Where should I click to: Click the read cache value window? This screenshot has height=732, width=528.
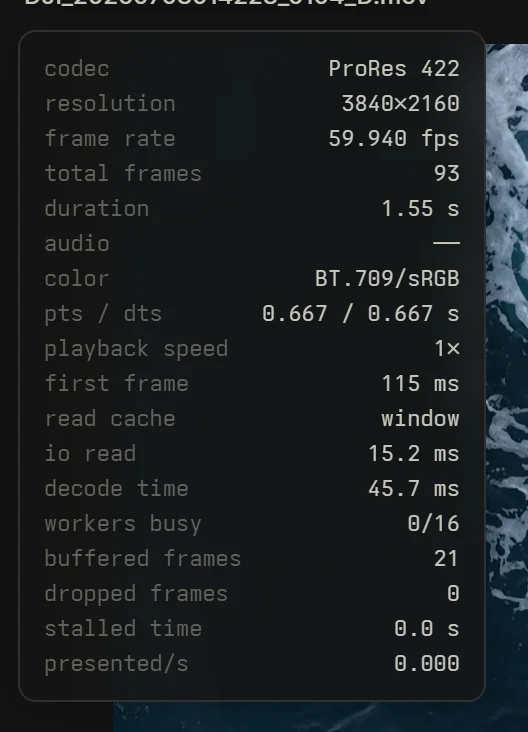(x=421, y=419)
